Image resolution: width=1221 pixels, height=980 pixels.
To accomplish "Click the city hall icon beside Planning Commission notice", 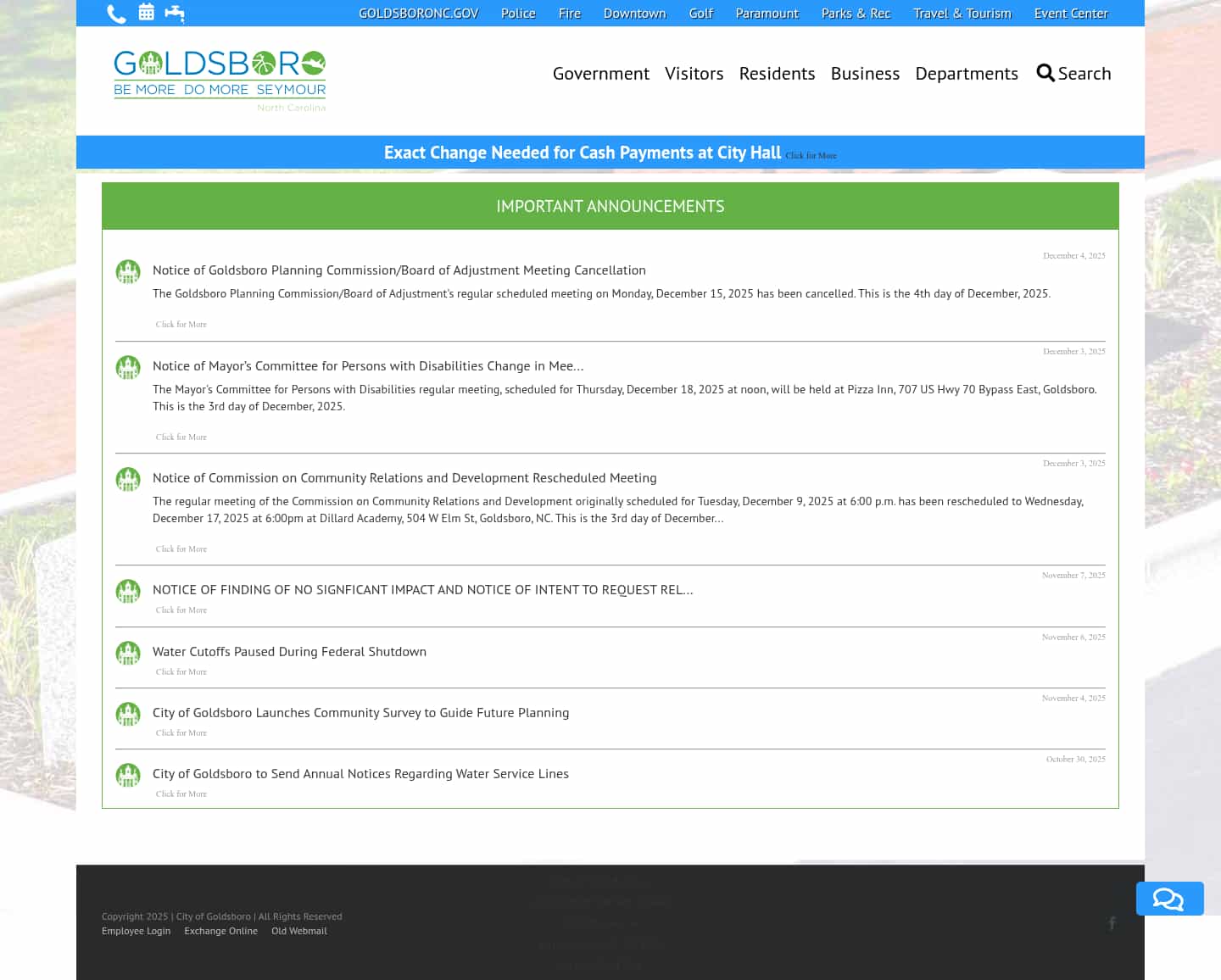I will (128, 272).
